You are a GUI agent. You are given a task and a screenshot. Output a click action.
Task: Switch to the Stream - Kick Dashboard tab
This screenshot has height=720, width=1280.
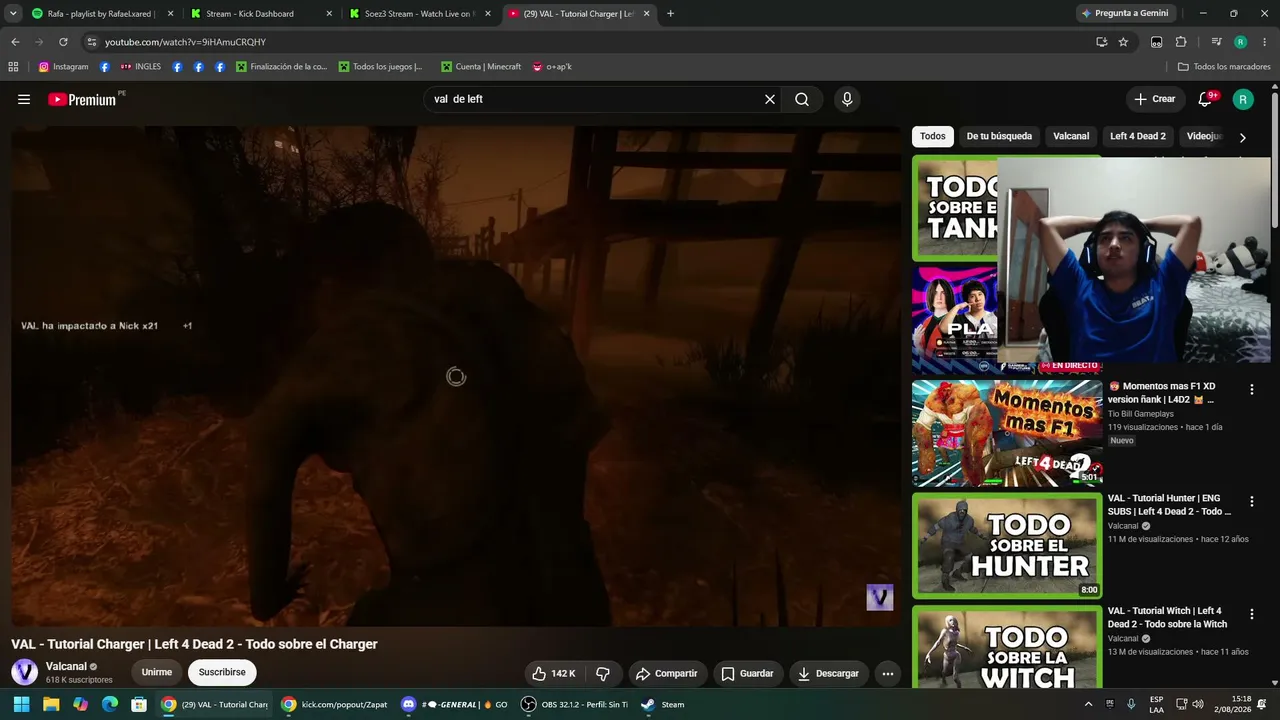260,14
